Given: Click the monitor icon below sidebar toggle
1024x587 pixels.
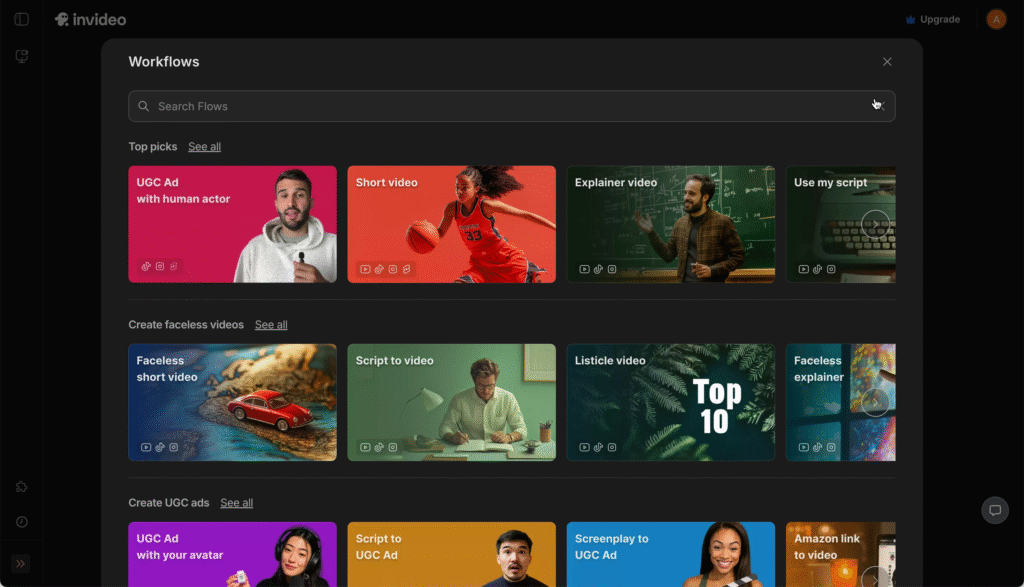Looking at the screenshot, I should pyautogui.click(x=21, y=56).
